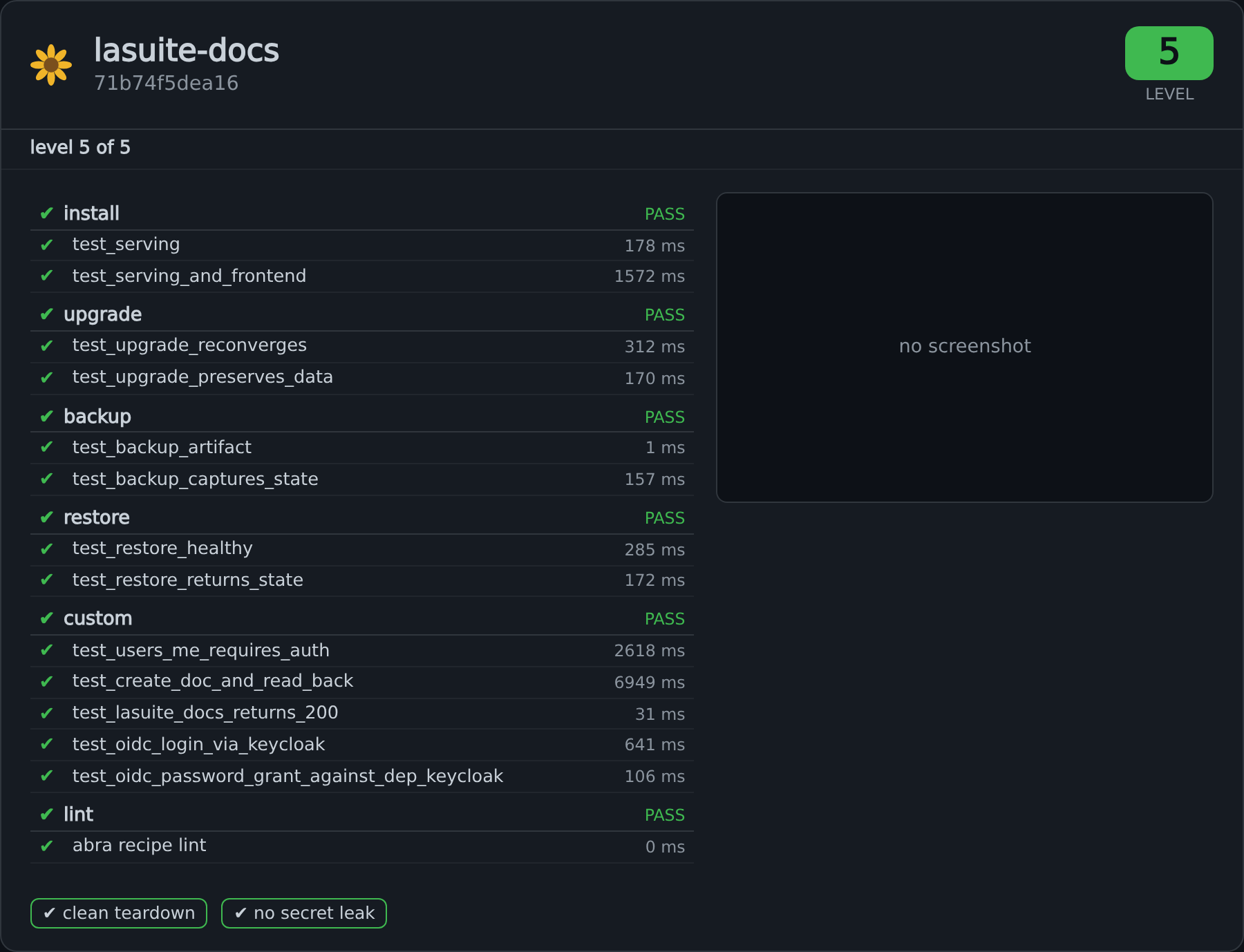The width and height of the screenshot is (1244, 952).
Task: Collapse the custom section header
Action: [x=362, y=618]
